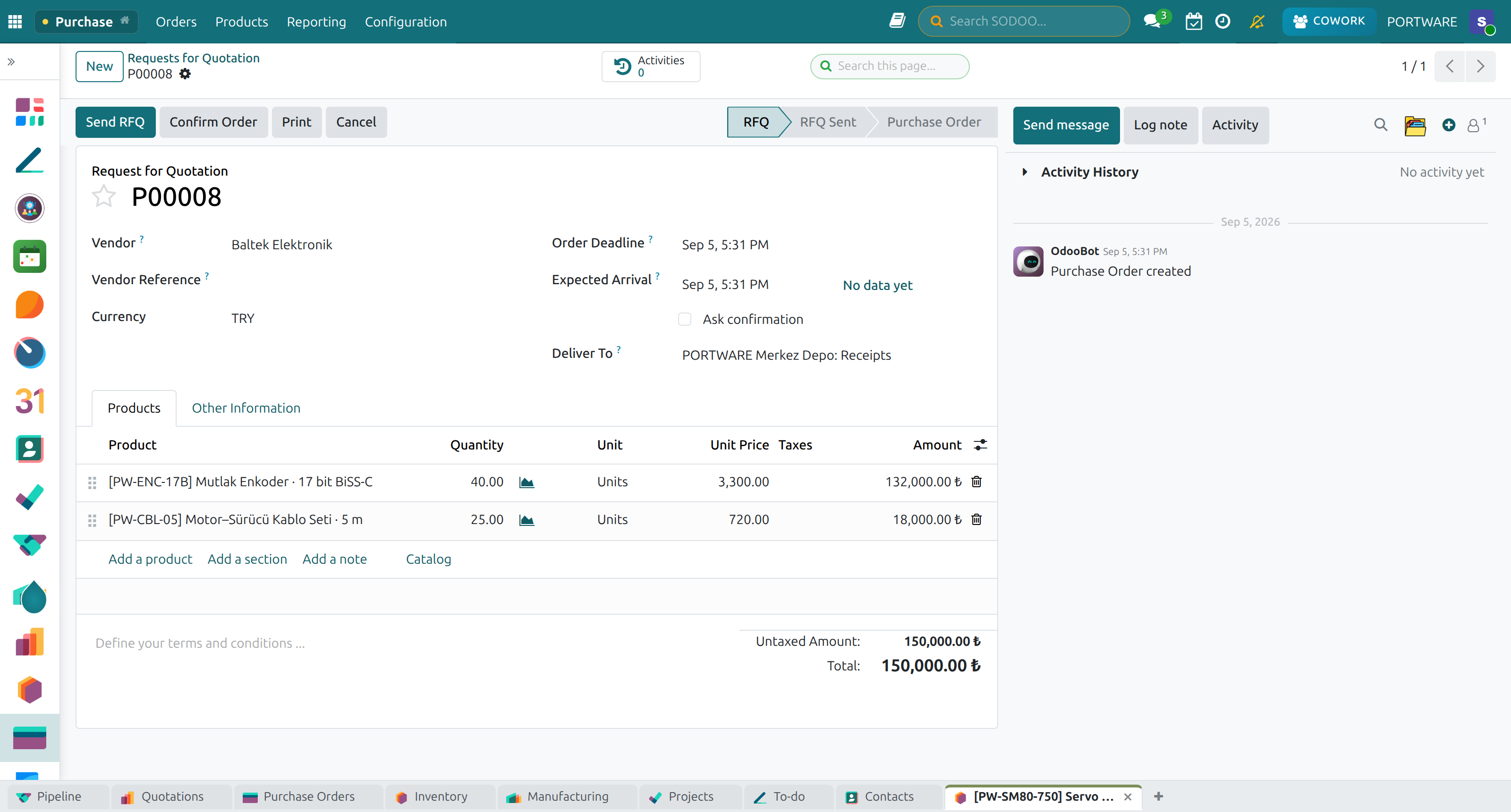
Task: Add a new bottom tab with plus
Action: (1158, 797)
